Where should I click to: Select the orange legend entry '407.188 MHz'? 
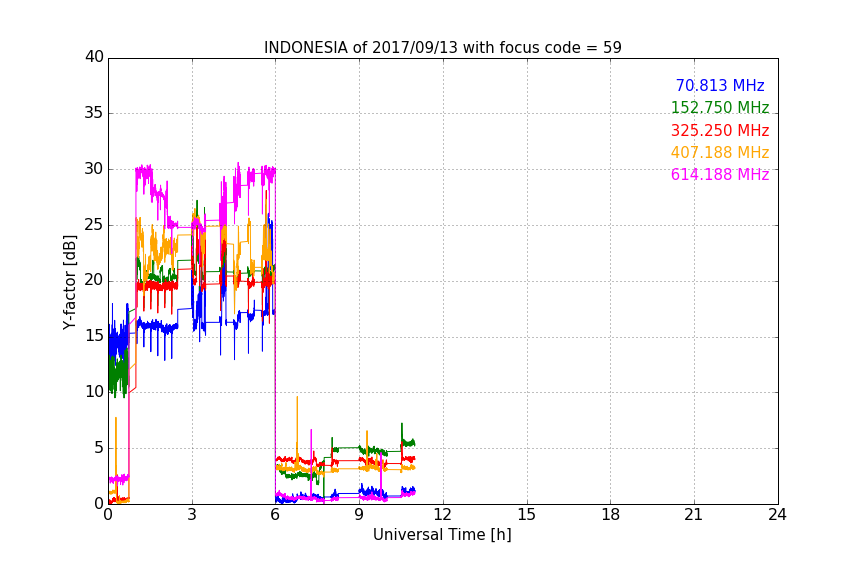pos(720,152)
